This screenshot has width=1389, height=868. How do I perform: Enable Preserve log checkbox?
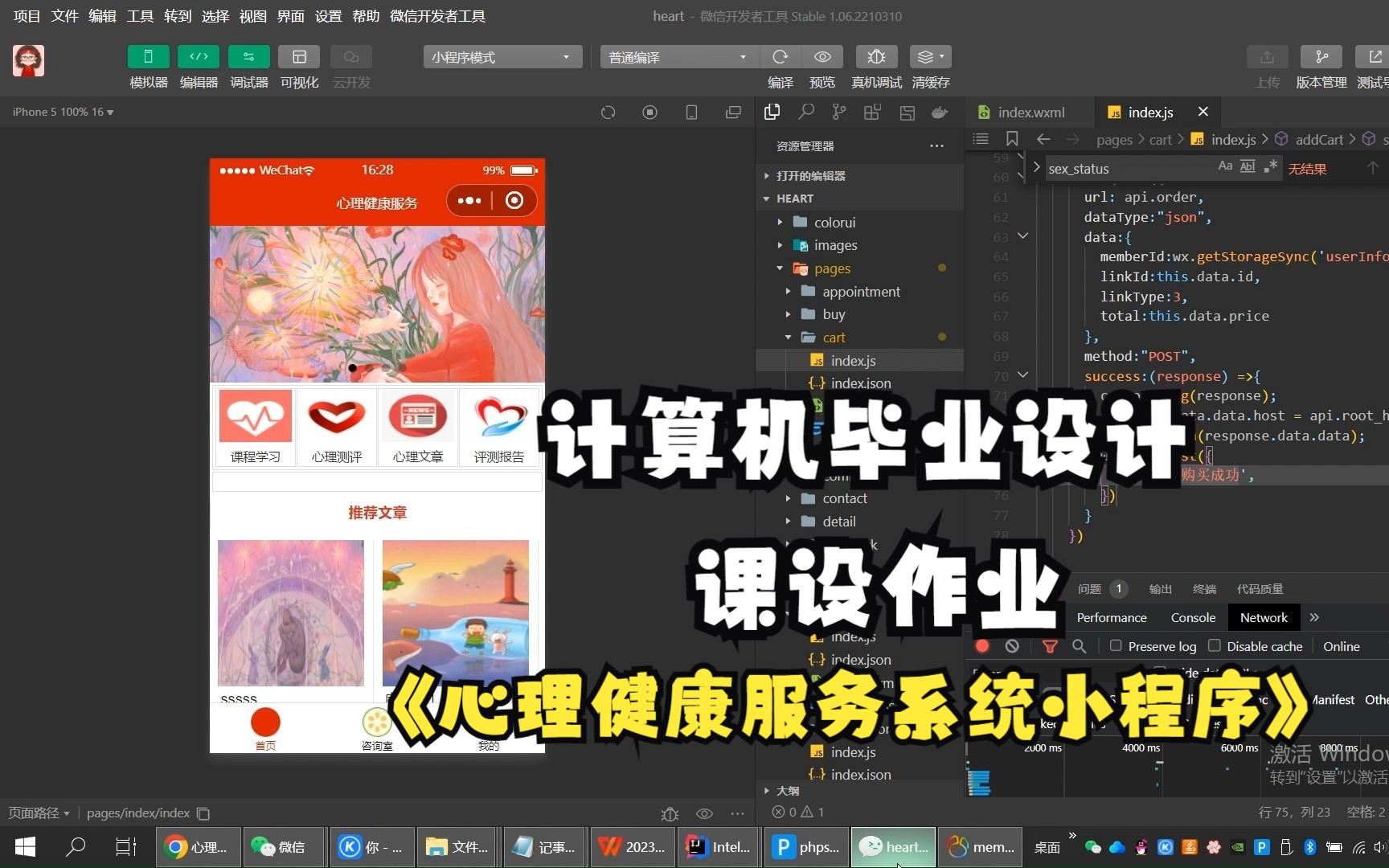pos(1116,645)
